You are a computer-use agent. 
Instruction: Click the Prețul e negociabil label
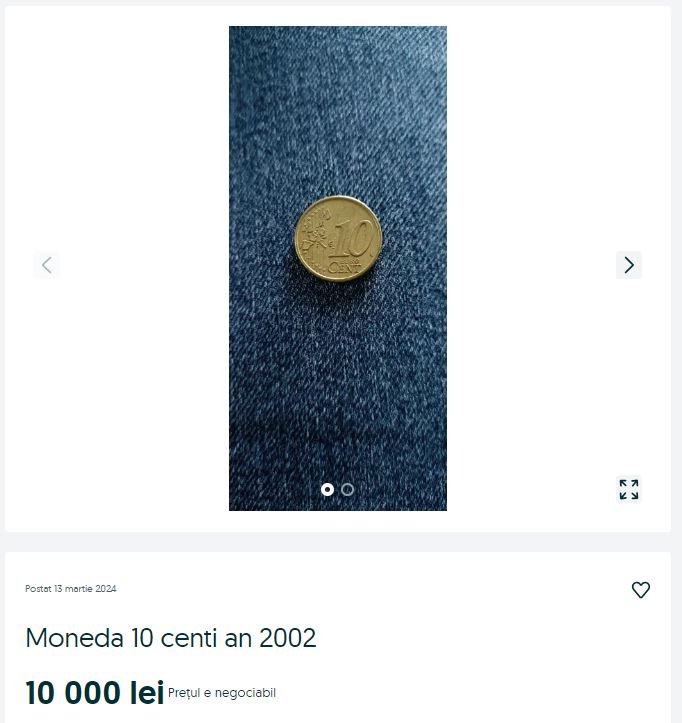point(222,693)
